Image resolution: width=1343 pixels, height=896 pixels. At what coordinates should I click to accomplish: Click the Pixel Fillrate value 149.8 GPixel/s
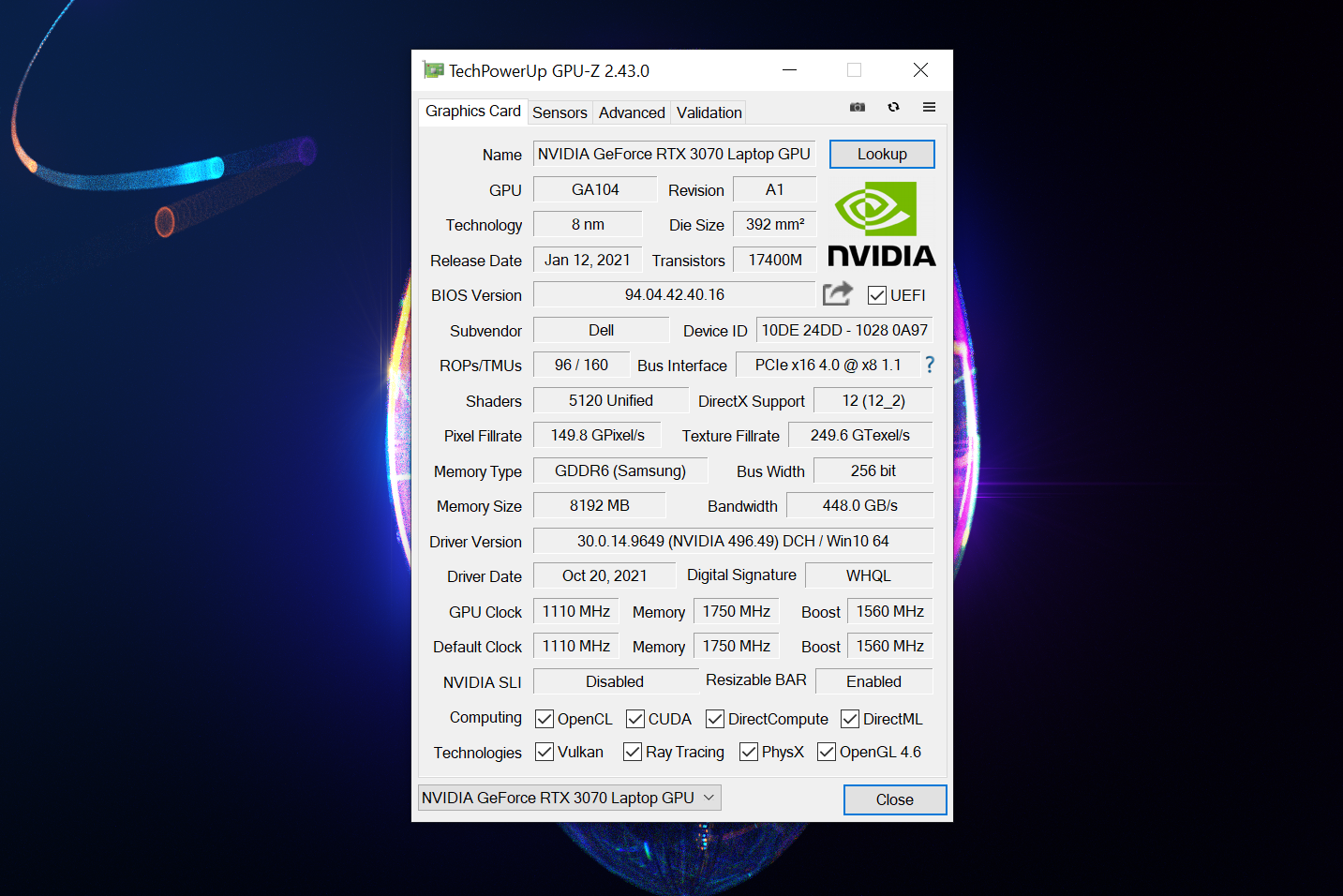(x=597, y=435)
